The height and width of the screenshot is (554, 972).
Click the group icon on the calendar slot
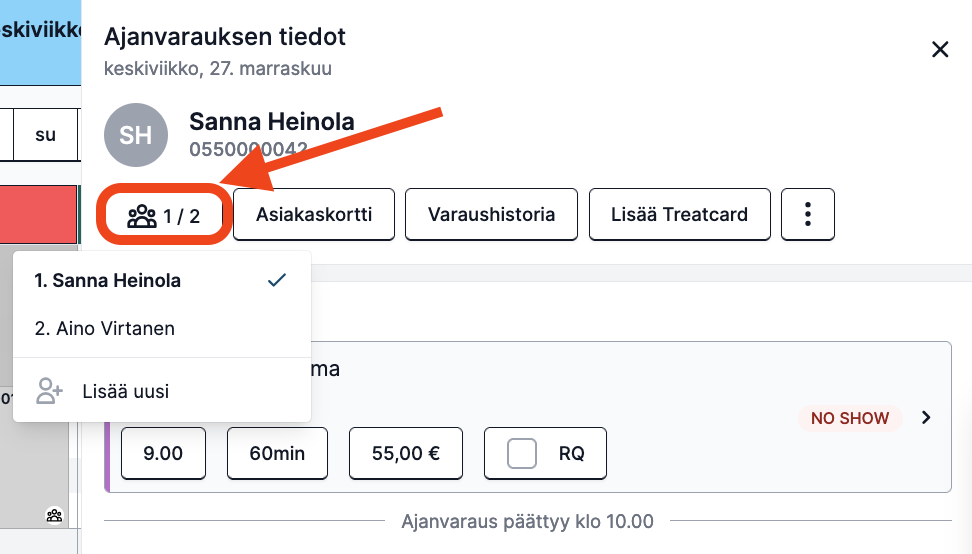click(55, 515)
